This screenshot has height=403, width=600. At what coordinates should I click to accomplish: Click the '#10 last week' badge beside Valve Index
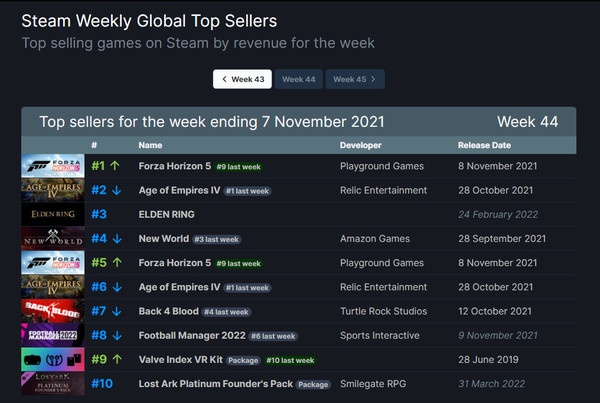pos(290,361)
